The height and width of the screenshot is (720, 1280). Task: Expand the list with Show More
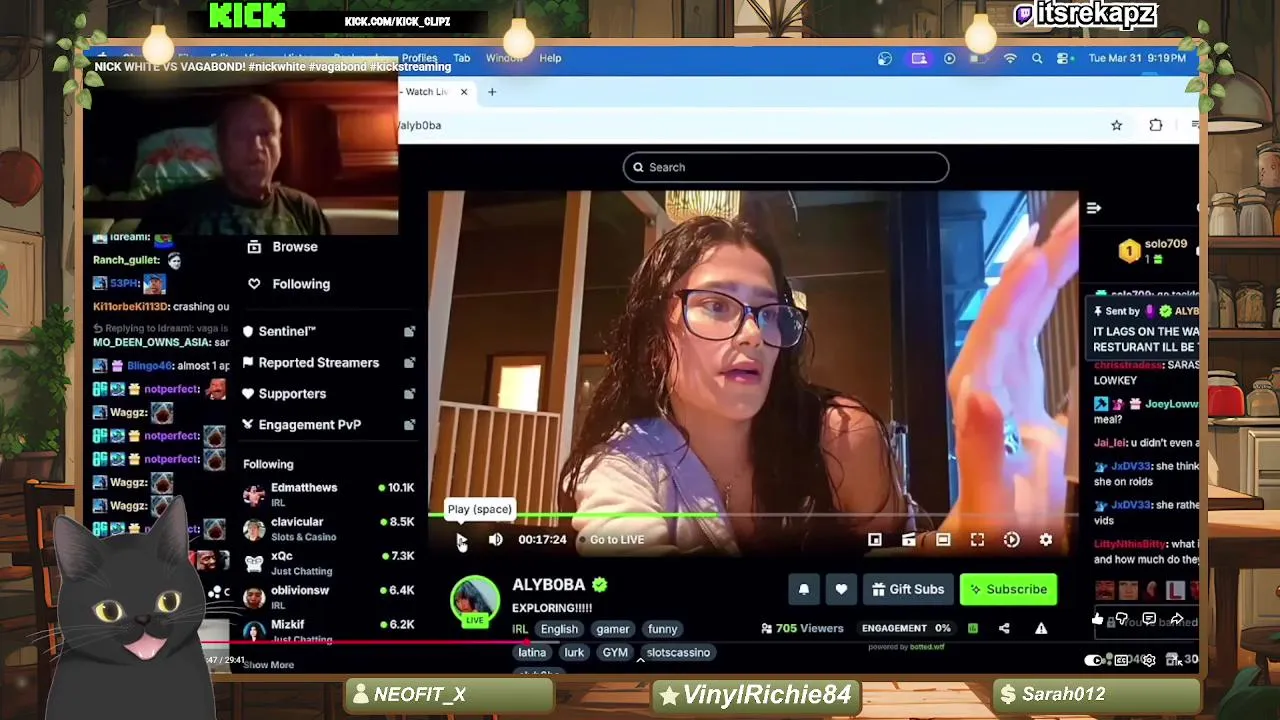[268, 665]
